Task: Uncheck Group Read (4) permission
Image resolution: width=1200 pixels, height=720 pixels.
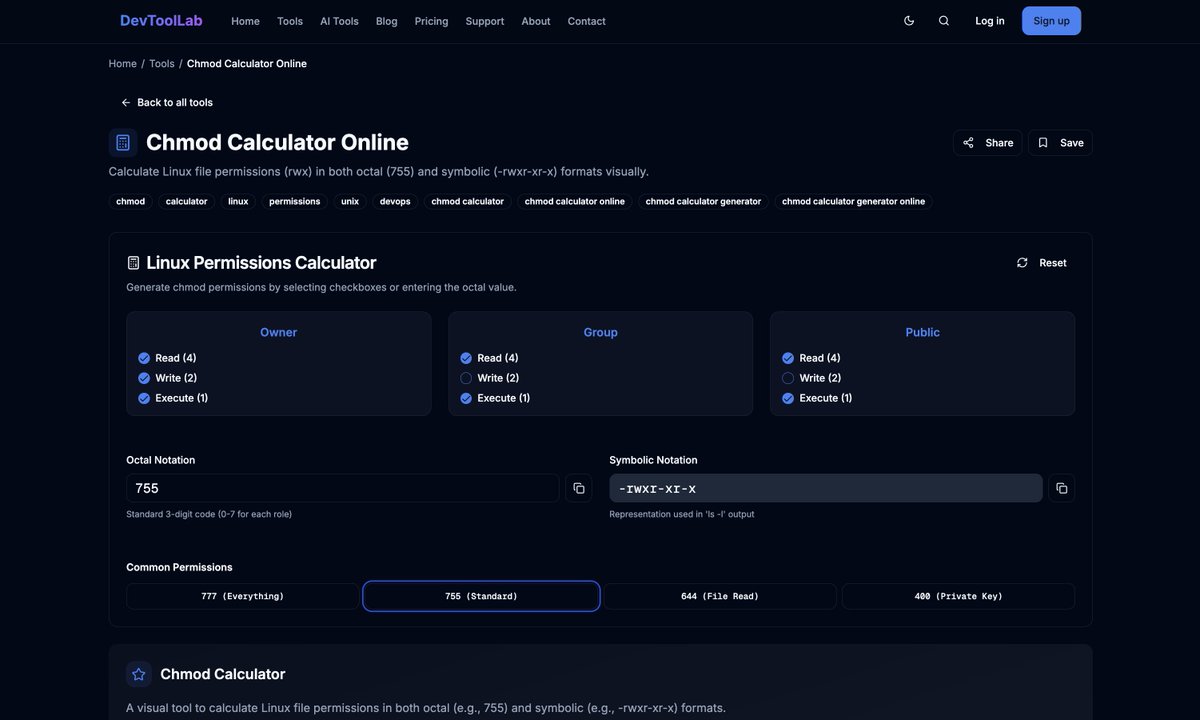Action: [466, 358]
